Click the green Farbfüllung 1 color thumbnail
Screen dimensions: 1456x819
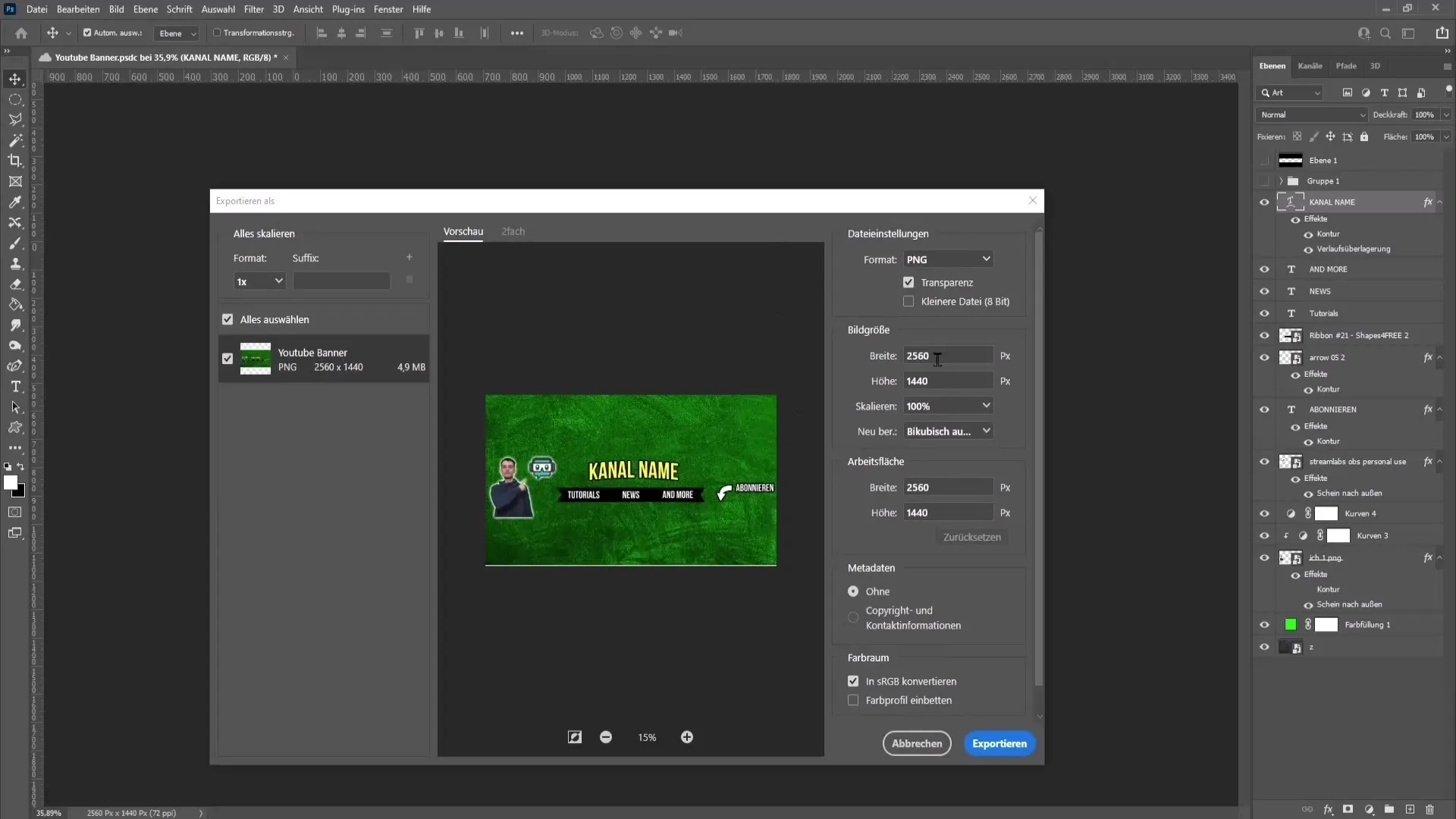pos(1291,625)
